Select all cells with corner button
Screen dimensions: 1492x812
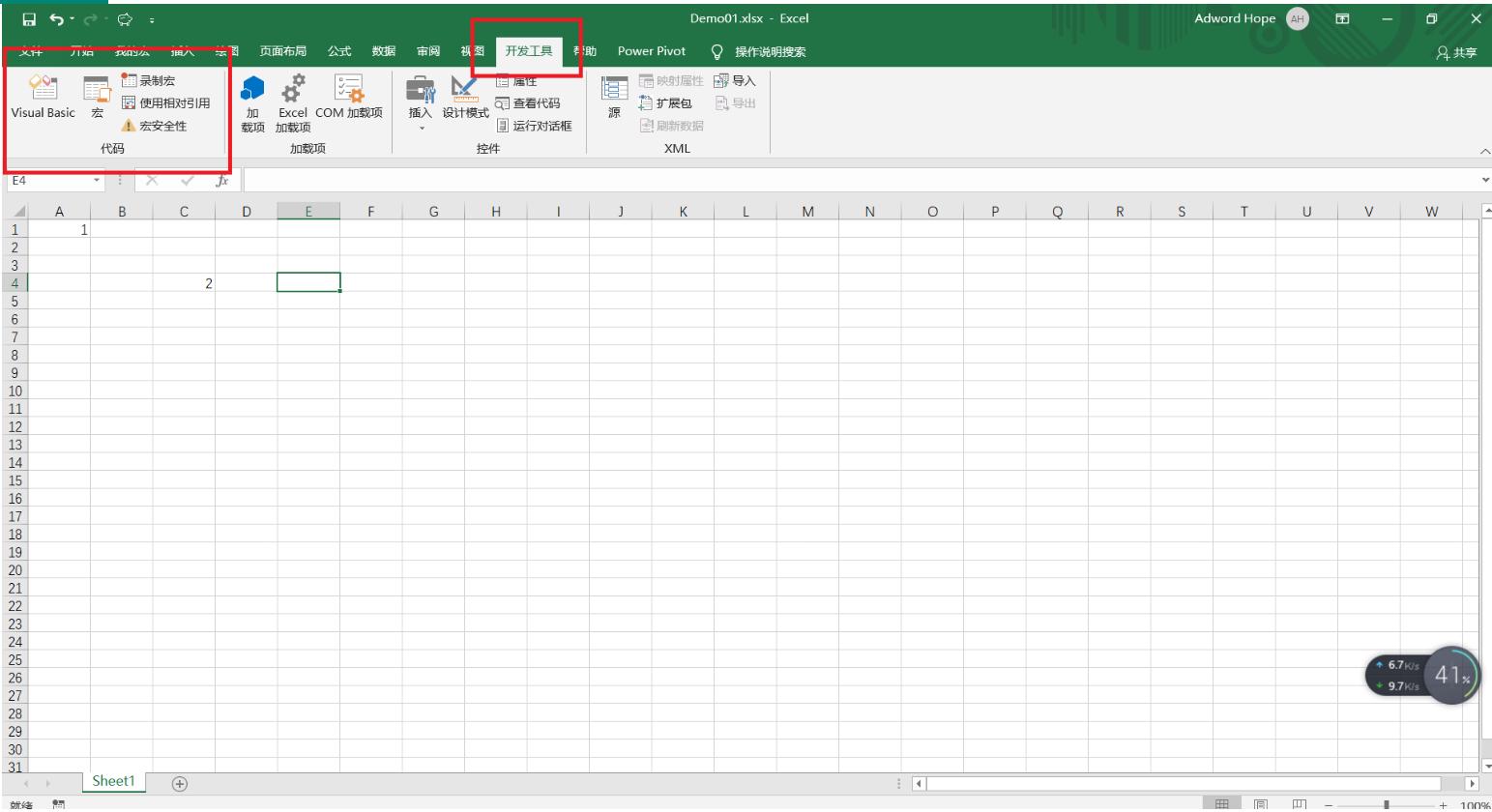pyautogui.click(x=18, y=212)
